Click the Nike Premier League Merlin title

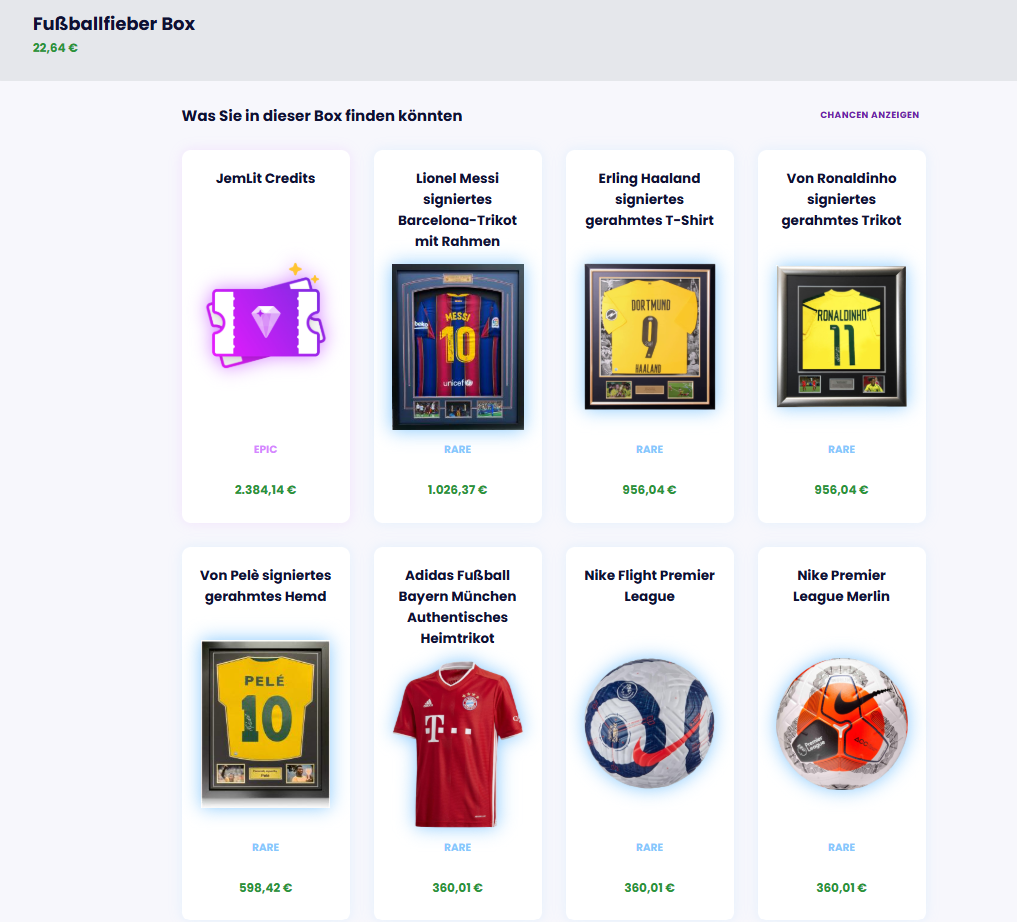coord(841,585)
